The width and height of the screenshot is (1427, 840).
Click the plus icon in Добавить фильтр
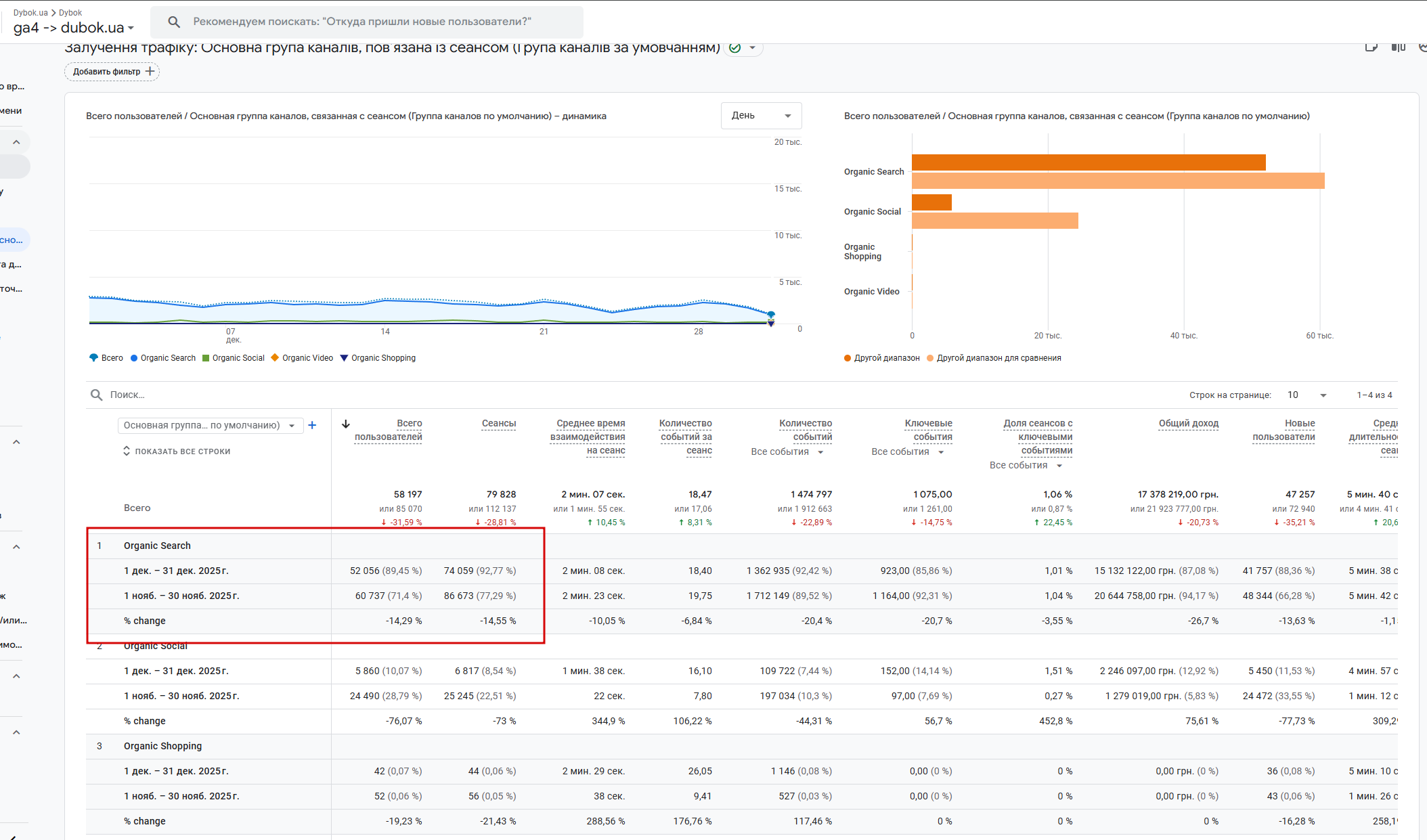point(150,71)
